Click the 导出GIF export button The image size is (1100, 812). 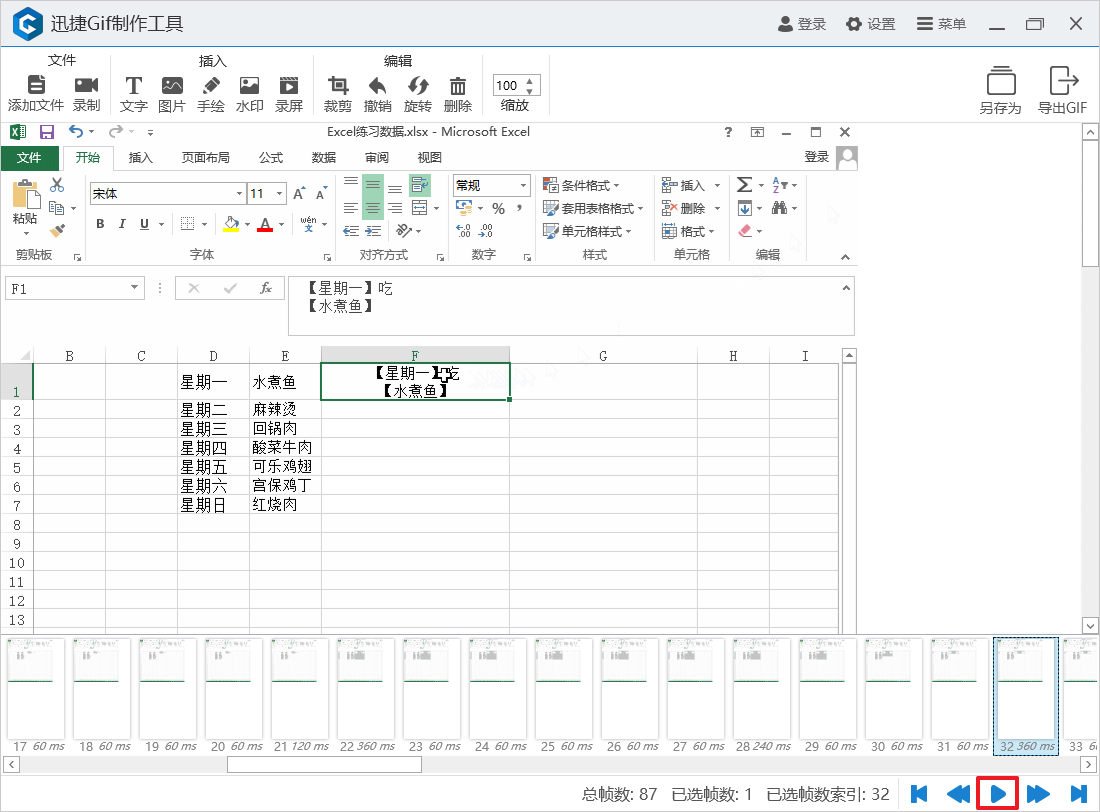(1063, 88)
